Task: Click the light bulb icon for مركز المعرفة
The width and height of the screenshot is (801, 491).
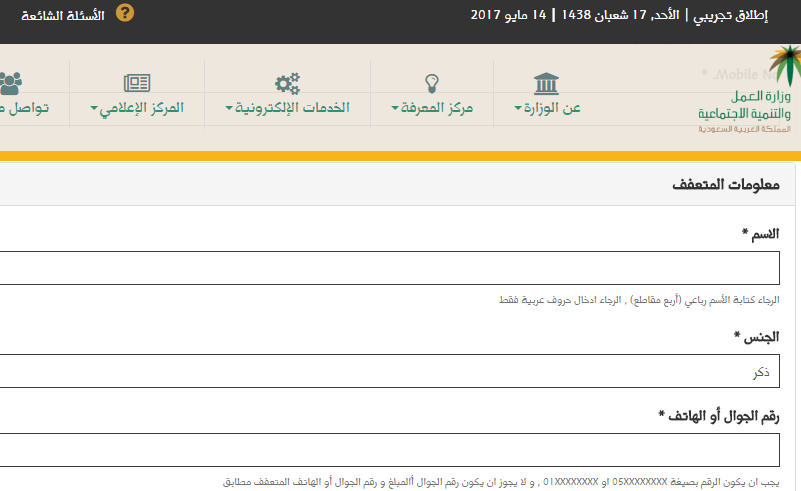Action: point(432,83)
